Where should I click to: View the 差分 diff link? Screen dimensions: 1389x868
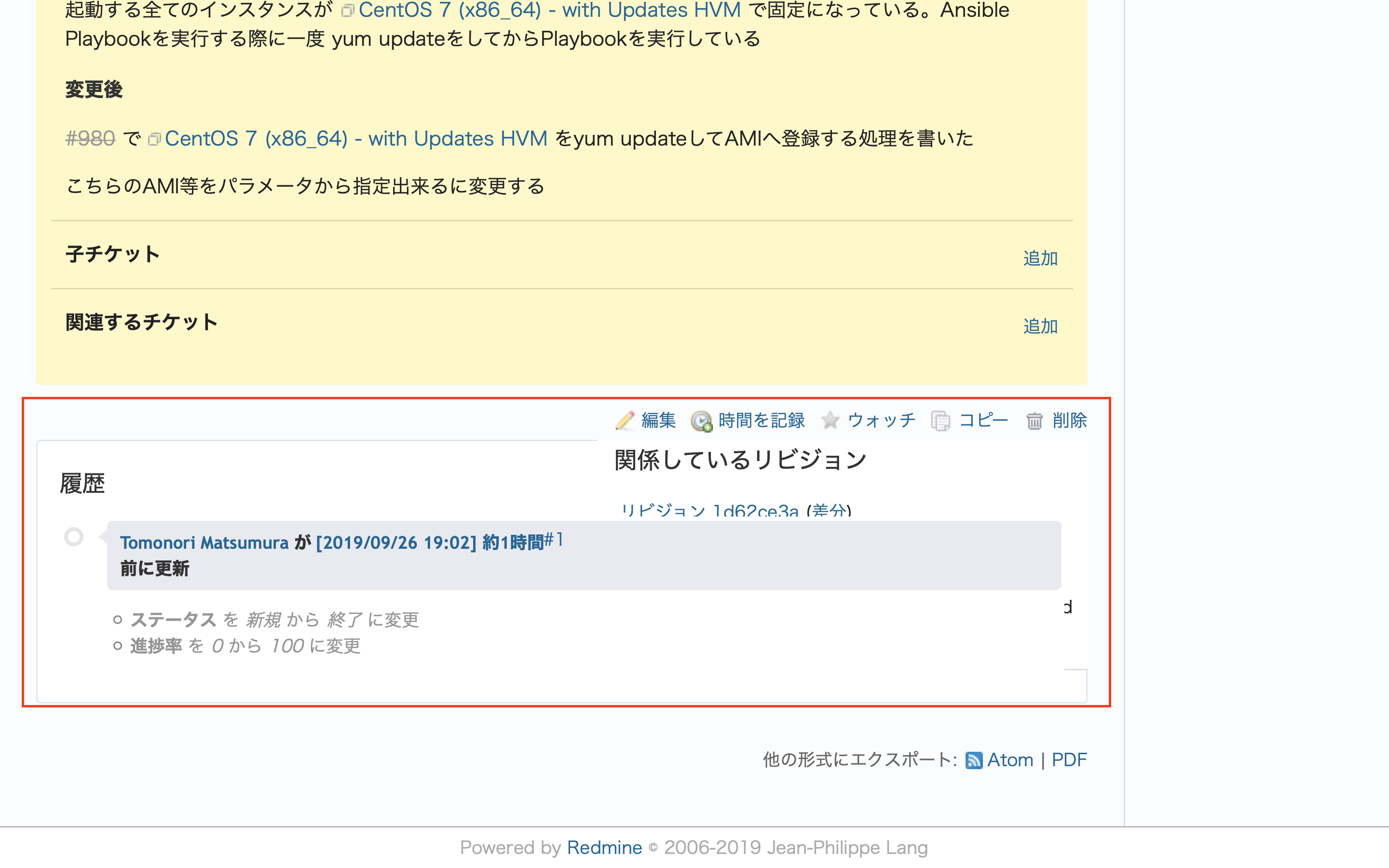pyautogui.click(x=829, y=511)
